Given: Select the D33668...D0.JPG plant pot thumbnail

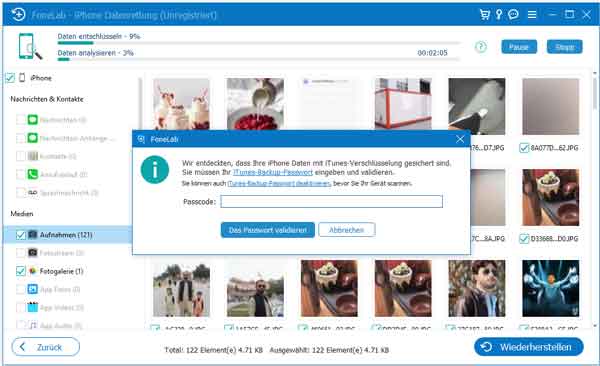Looking at the screenshot, I should click(x=551, y=198).
